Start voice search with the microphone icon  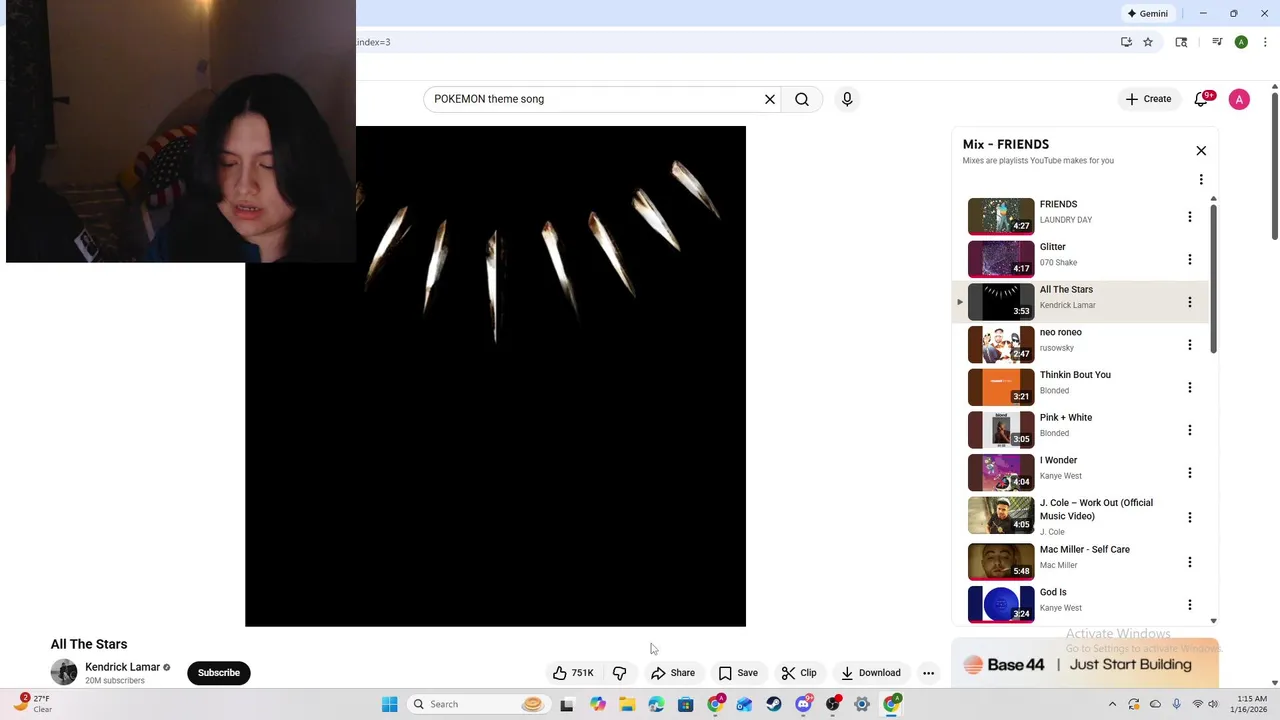tap(847, 99)
